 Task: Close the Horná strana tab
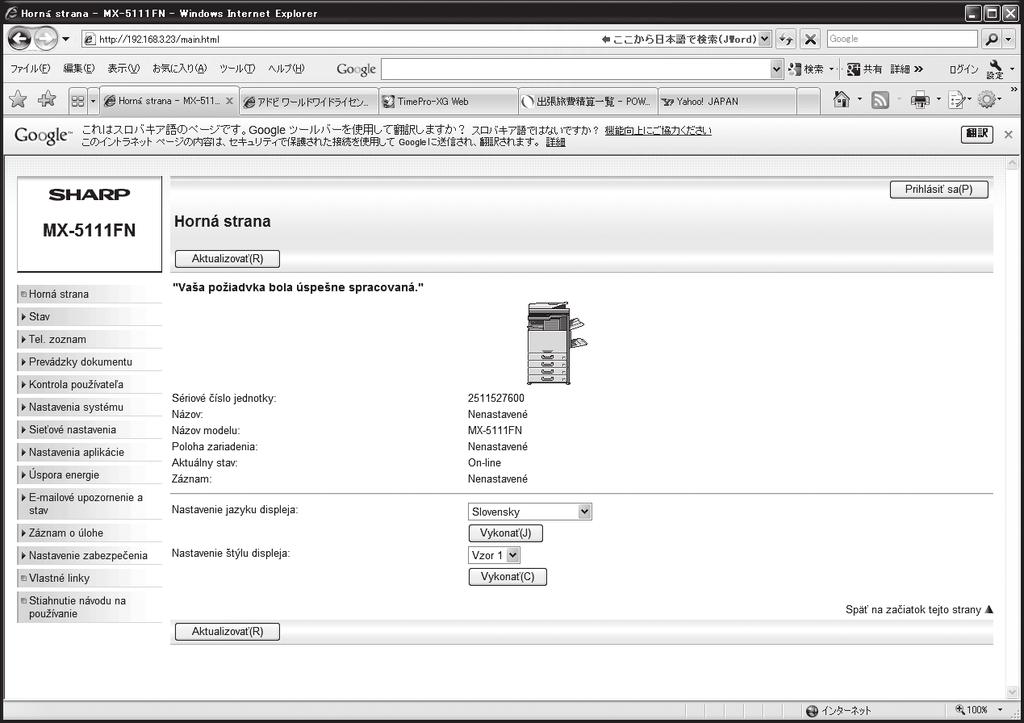(229, 101)
